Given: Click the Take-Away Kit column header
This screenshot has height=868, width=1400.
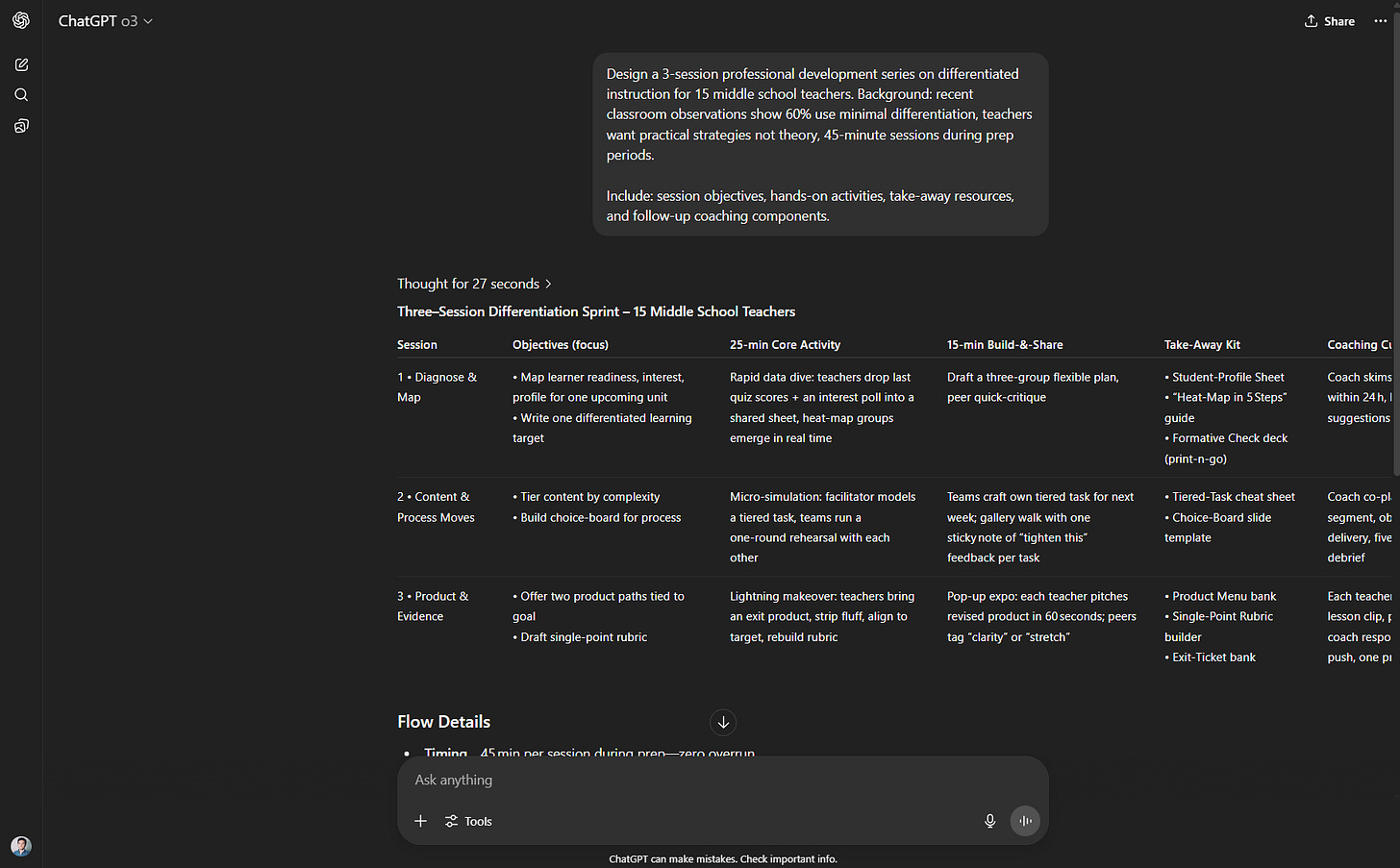Looking at the screenshot, I should click(x=1202, y=344).
